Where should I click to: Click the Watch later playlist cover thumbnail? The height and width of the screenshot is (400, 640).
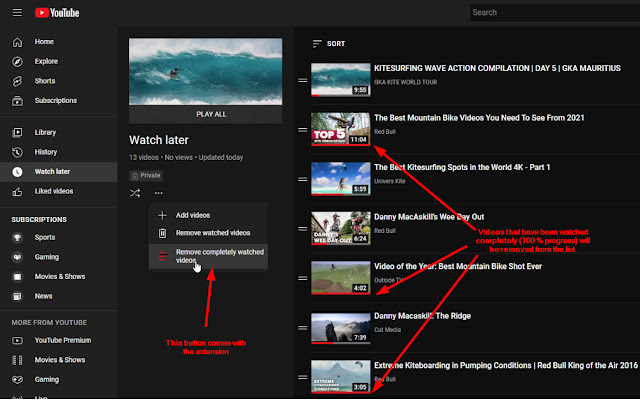[205, 72]
